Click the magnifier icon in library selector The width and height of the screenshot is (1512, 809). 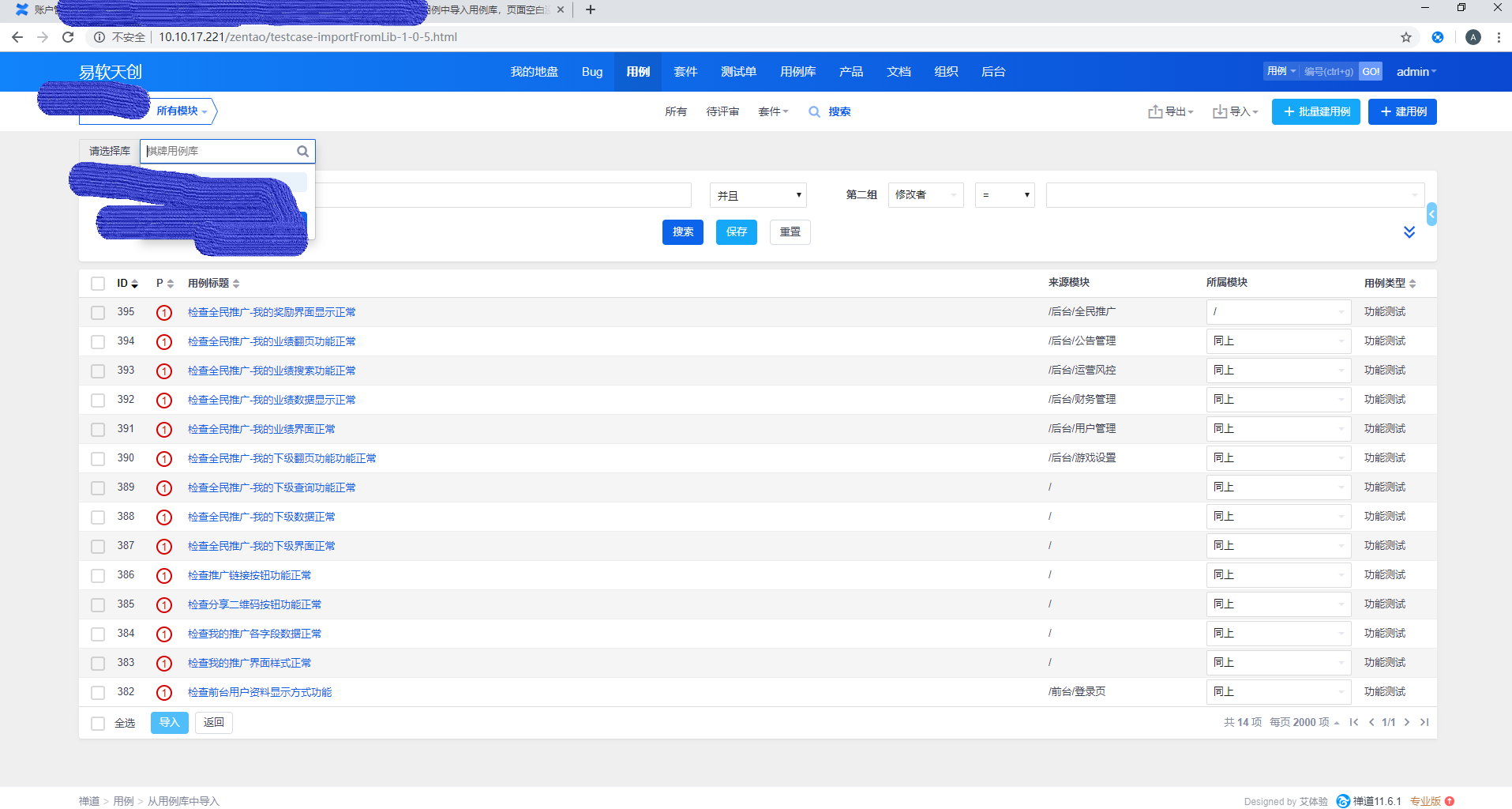[302, 152]
